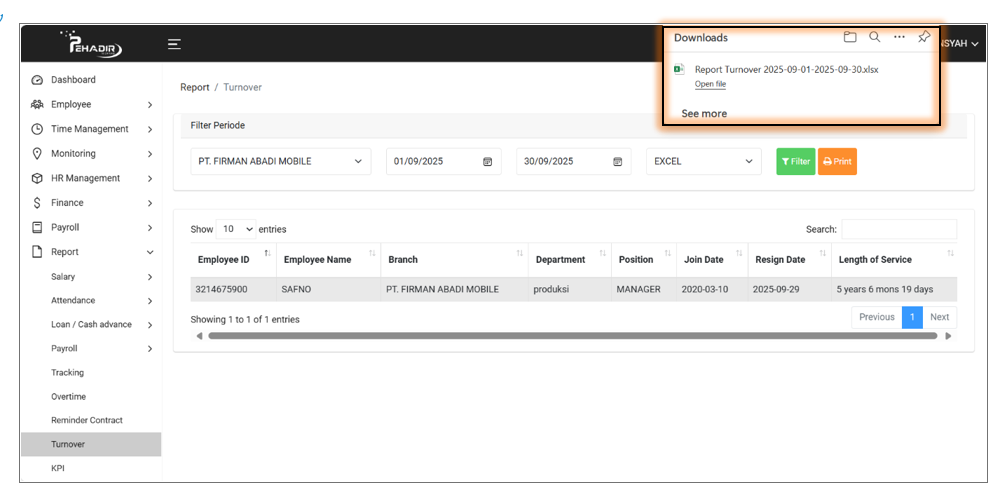The image size is (998, 499).
Task: Sort by Position column arrows
Action: pyautogui.click(x=668, y=253)
